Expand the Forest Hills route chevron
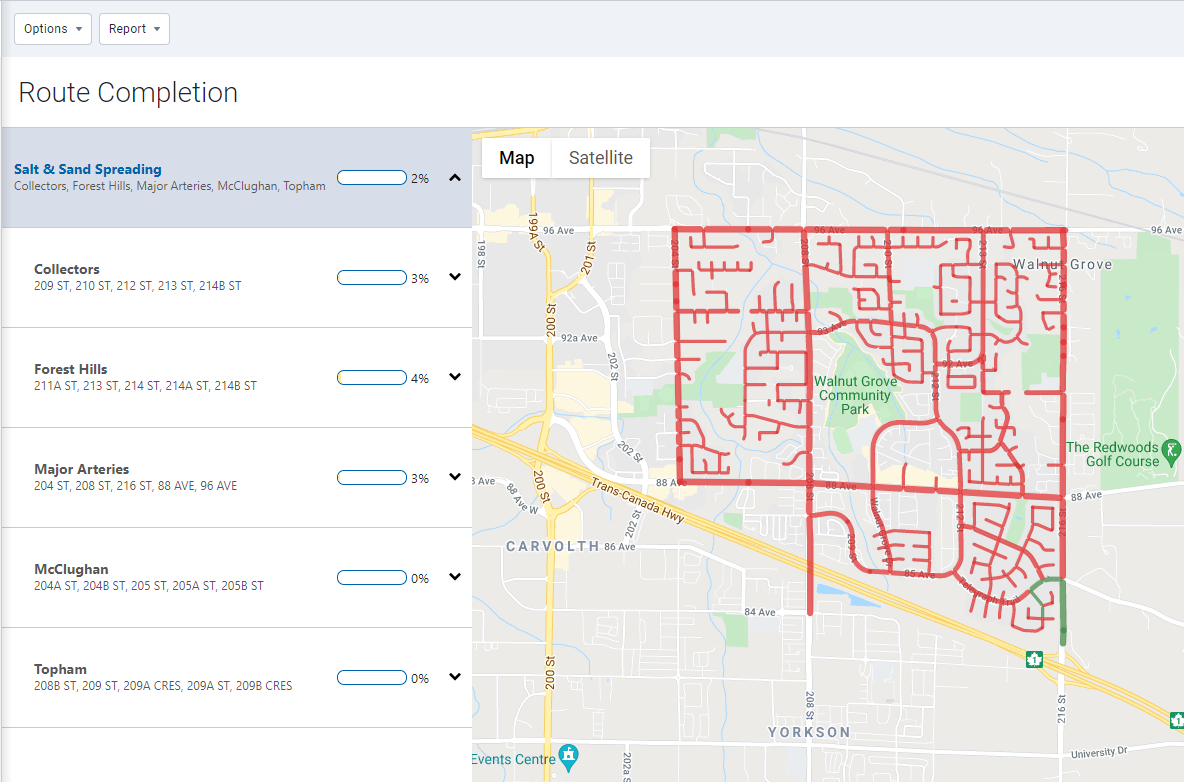Image resolution: width=1184 pixels, height=782 pixels. tap(455, 377)
